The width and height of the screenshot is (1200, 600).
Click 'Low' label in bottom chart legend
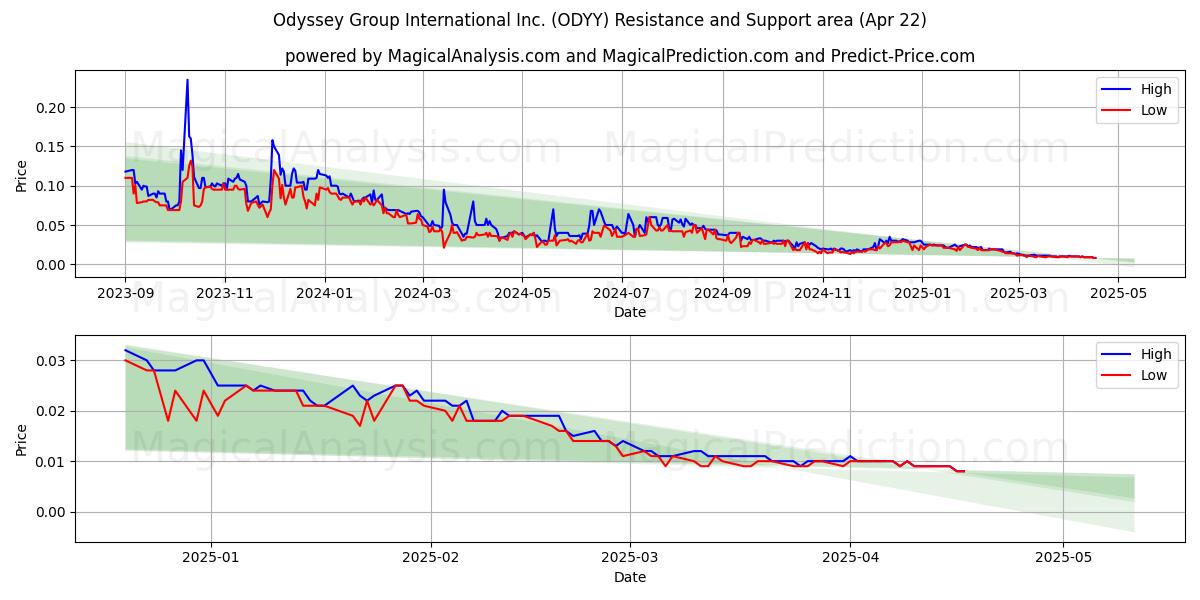tap(1154, 375)
